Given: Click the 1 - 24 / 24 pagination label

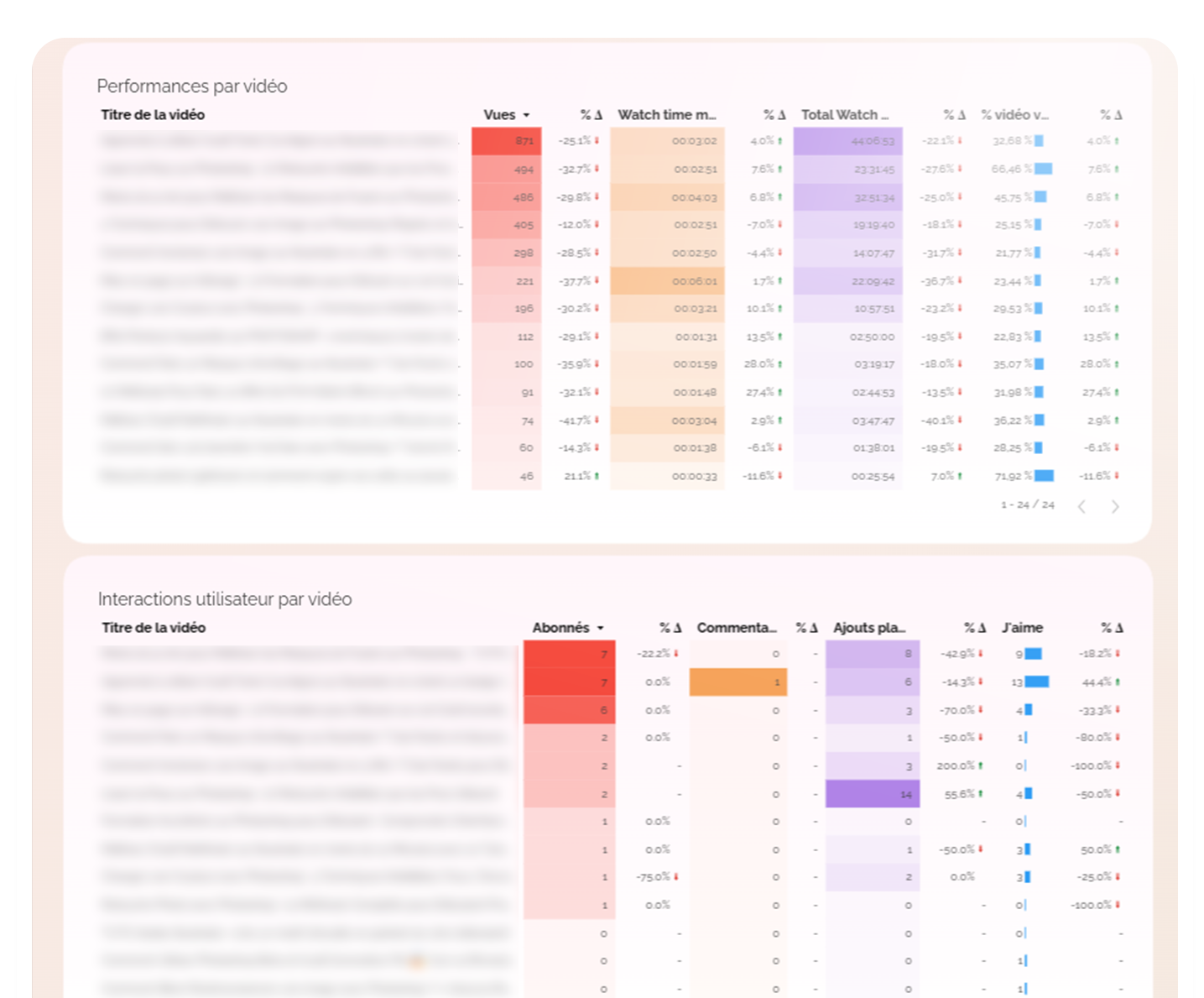Looking at the screenshot, I should [x=1025, y=505].
